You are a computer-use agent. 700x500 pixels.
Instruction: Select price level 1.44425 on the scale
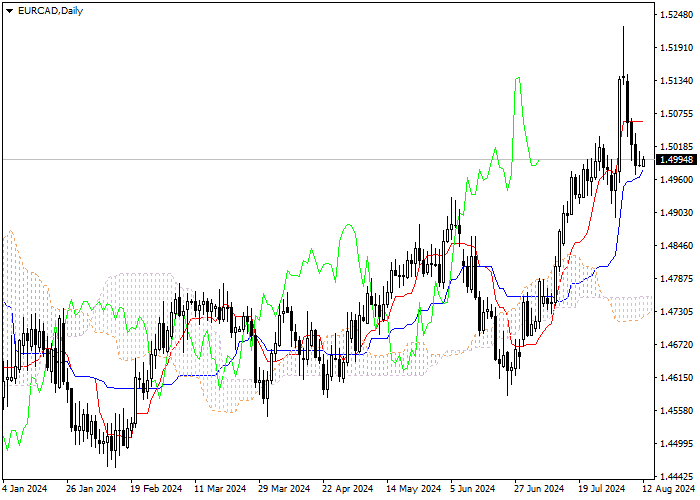coord(676,476)
